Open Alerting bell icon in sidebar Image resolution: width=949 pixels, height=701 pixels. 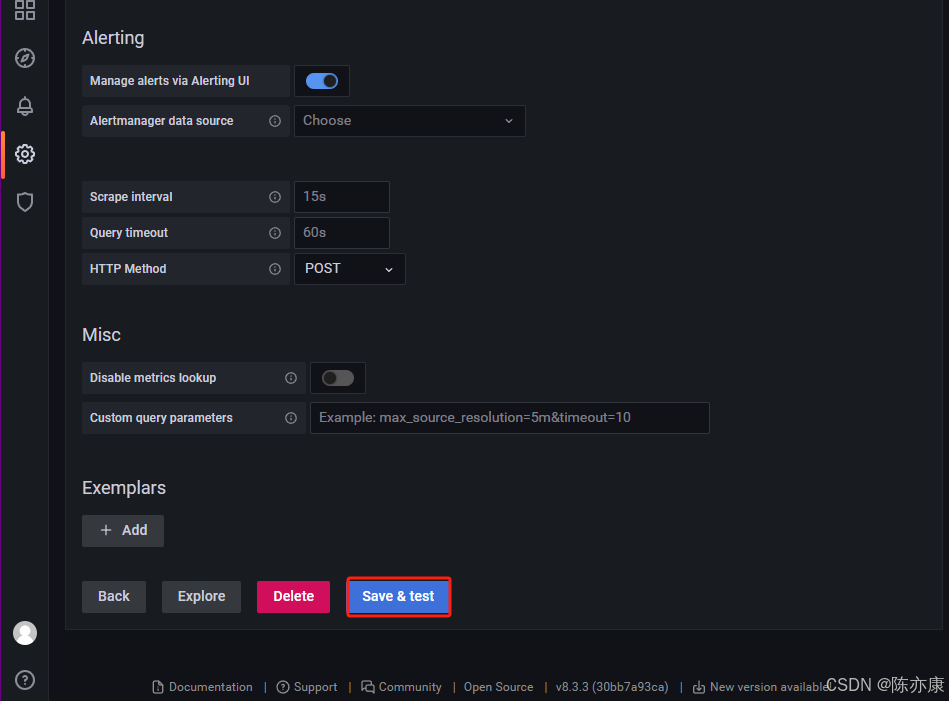click(25, 106)
